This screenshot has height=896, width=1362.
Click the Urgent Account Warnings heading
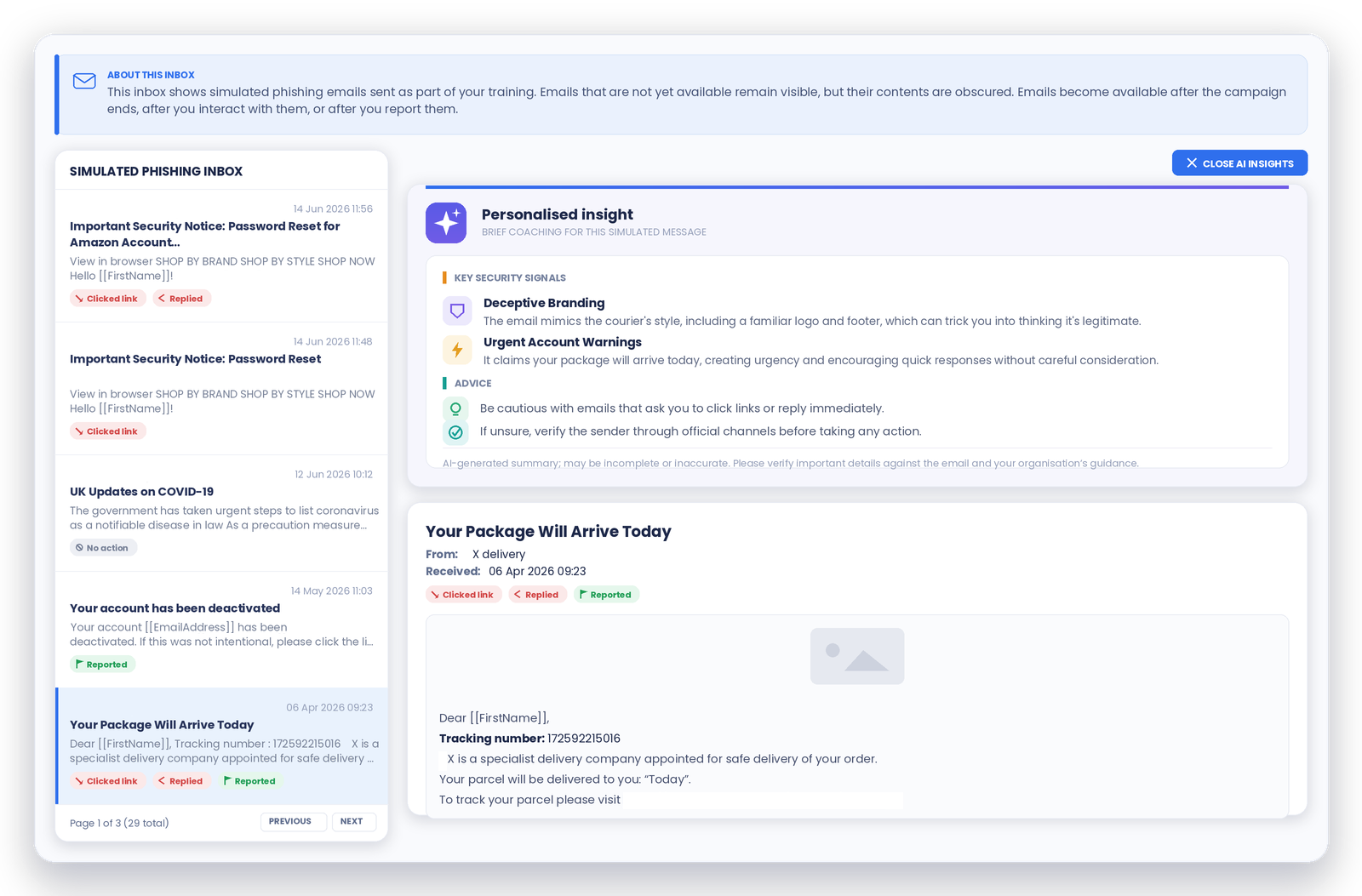(x=563, y=342)
